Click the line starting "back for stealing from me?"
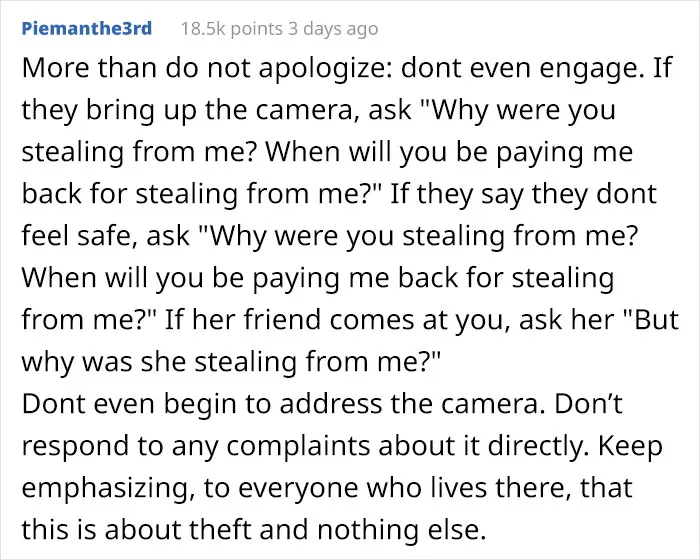700x560 pixels. (339, 194)
